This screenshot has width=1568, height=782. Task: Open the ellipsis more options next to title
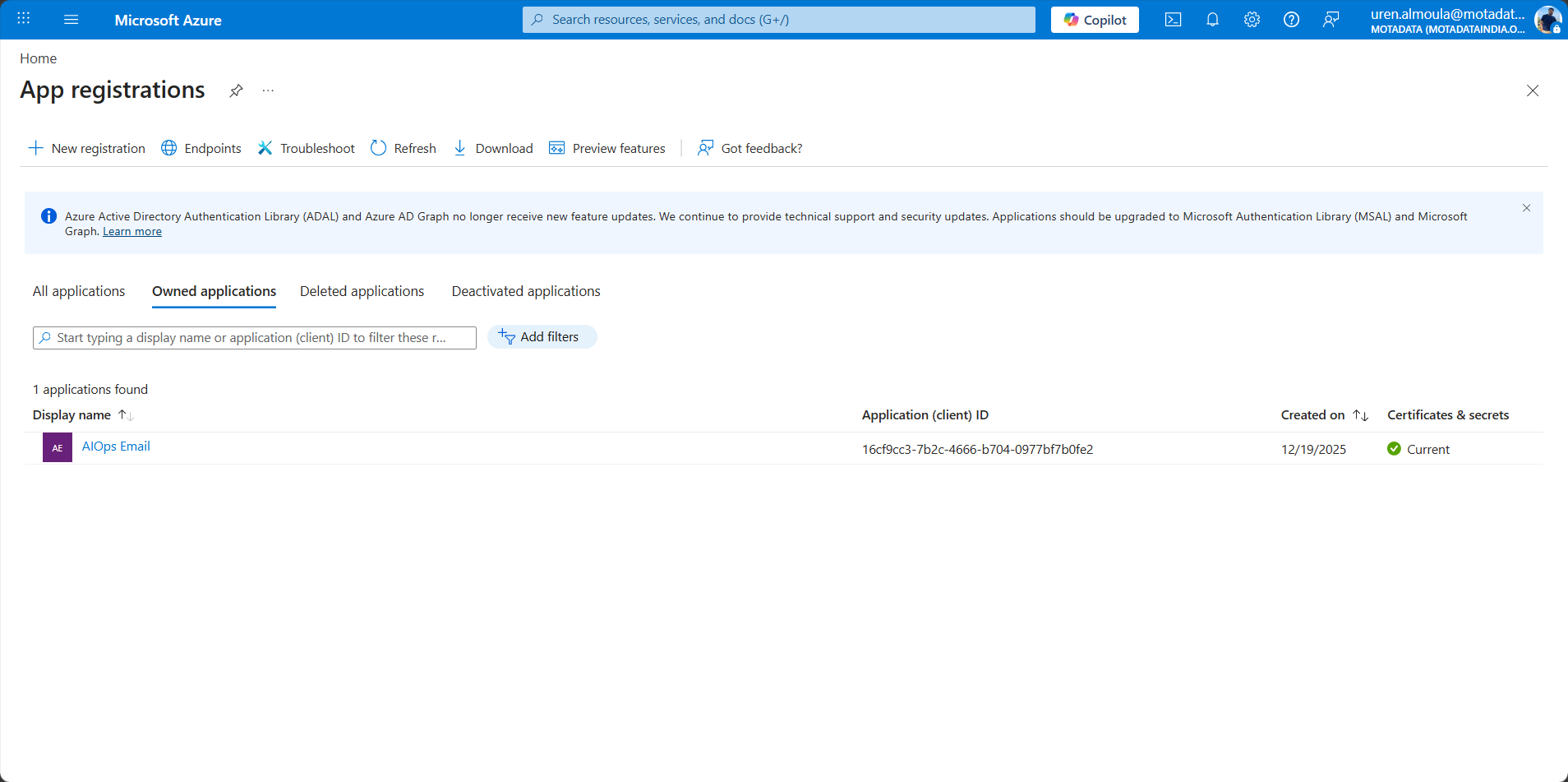coord(268,90)
